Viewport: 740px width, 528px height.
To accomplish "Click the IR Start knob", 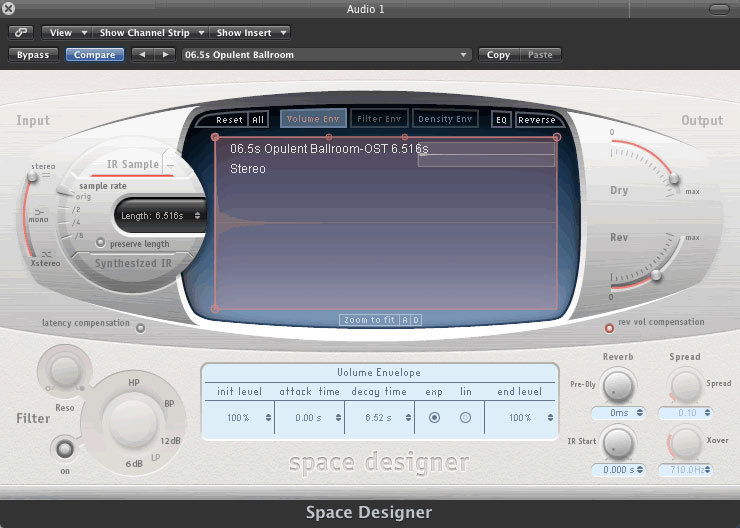I will coord(617,444).
